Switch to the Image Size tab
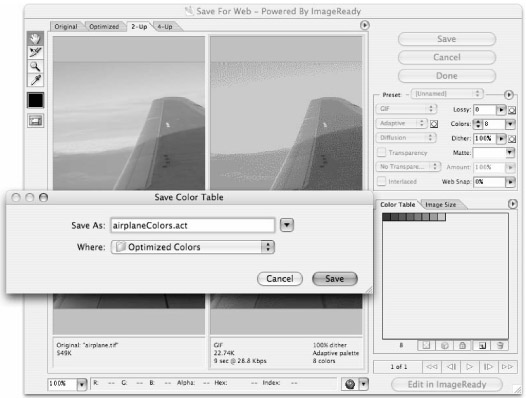526x398 pixels. coord(440,204)
